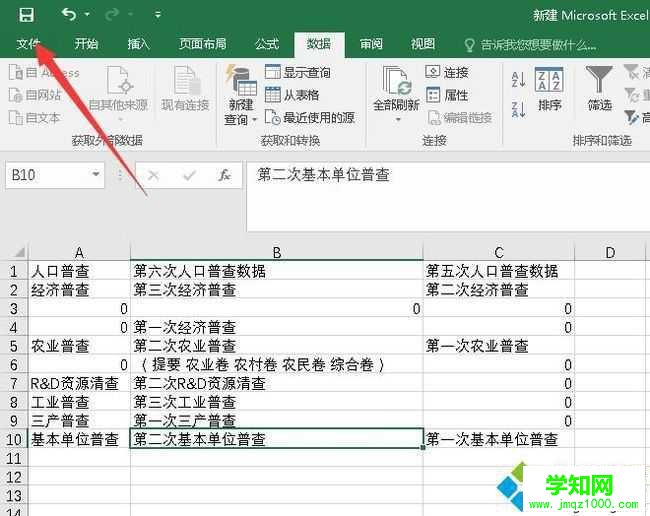
Task: Click the formula bar text 第二次基本单位普查
Action: (x=323, y=174)
